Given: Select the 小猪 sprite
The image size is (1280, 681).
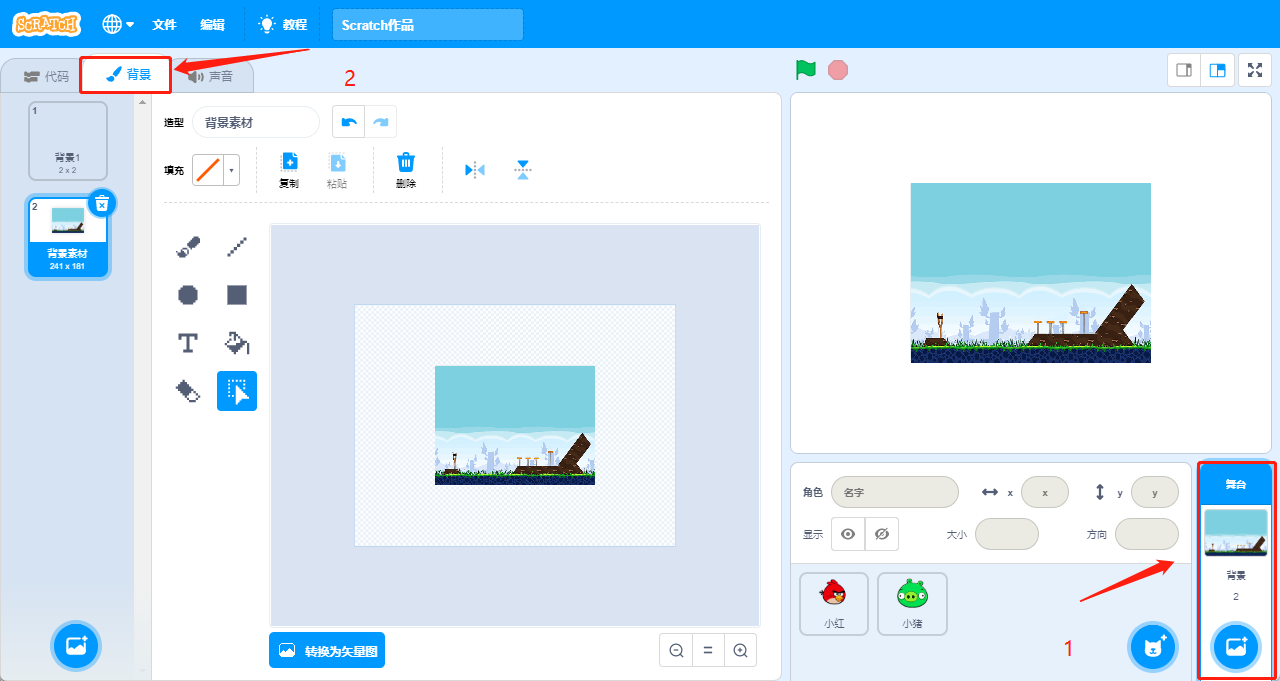Looking at the screenshot, I should (x=912, y=604).
